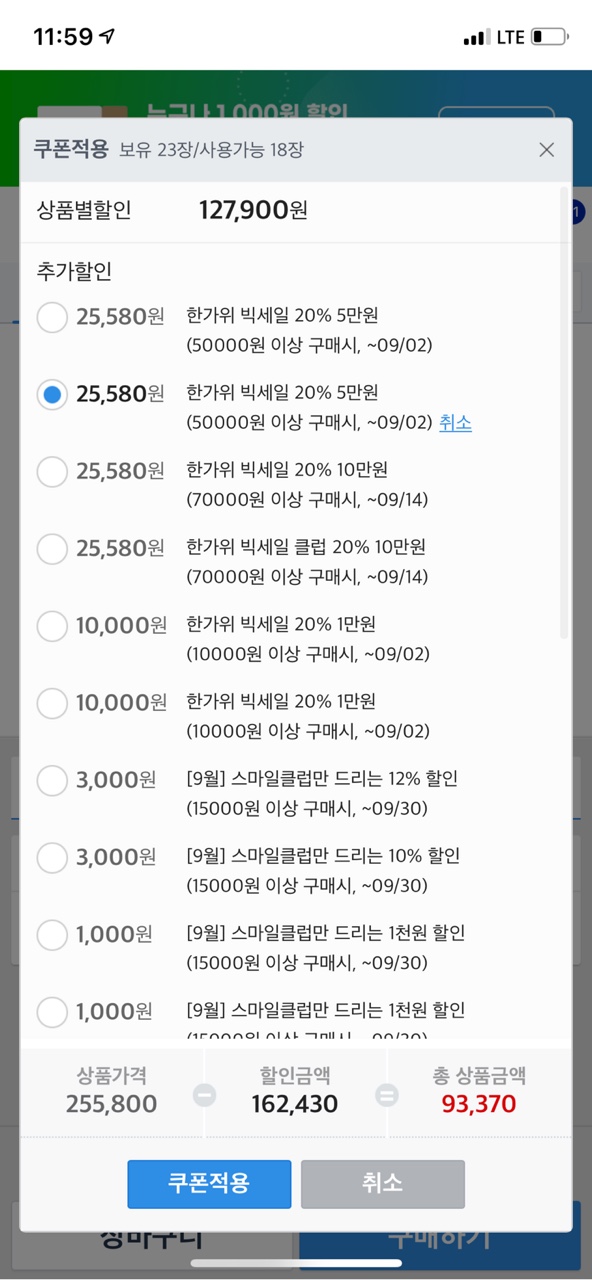
Task: Select last visible 1,000원 coupon radio
Action: click(x=52, y=1012)
